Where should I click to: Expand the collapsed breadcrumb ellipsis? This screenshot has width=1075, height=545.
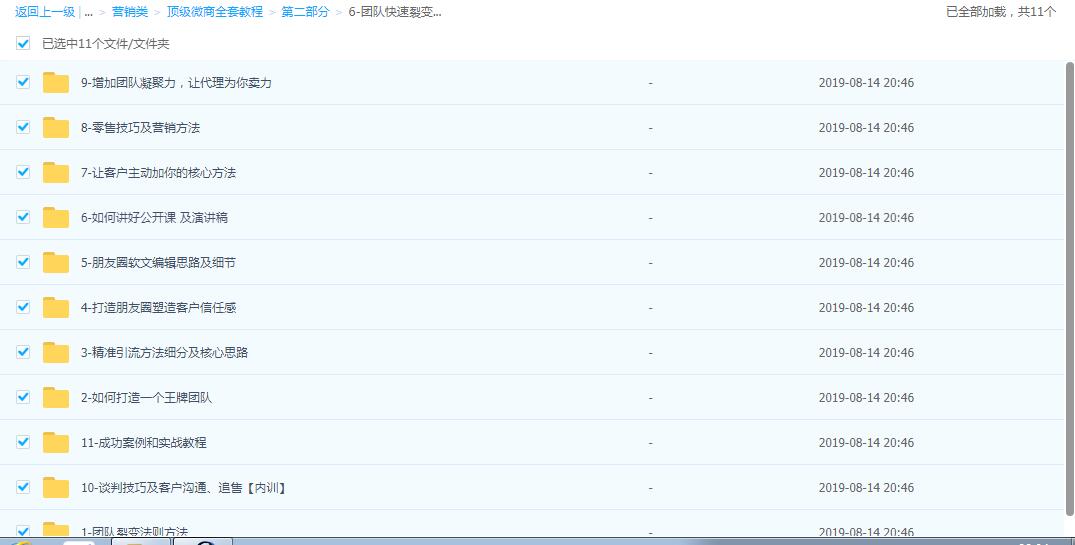[x=89, y=12]
